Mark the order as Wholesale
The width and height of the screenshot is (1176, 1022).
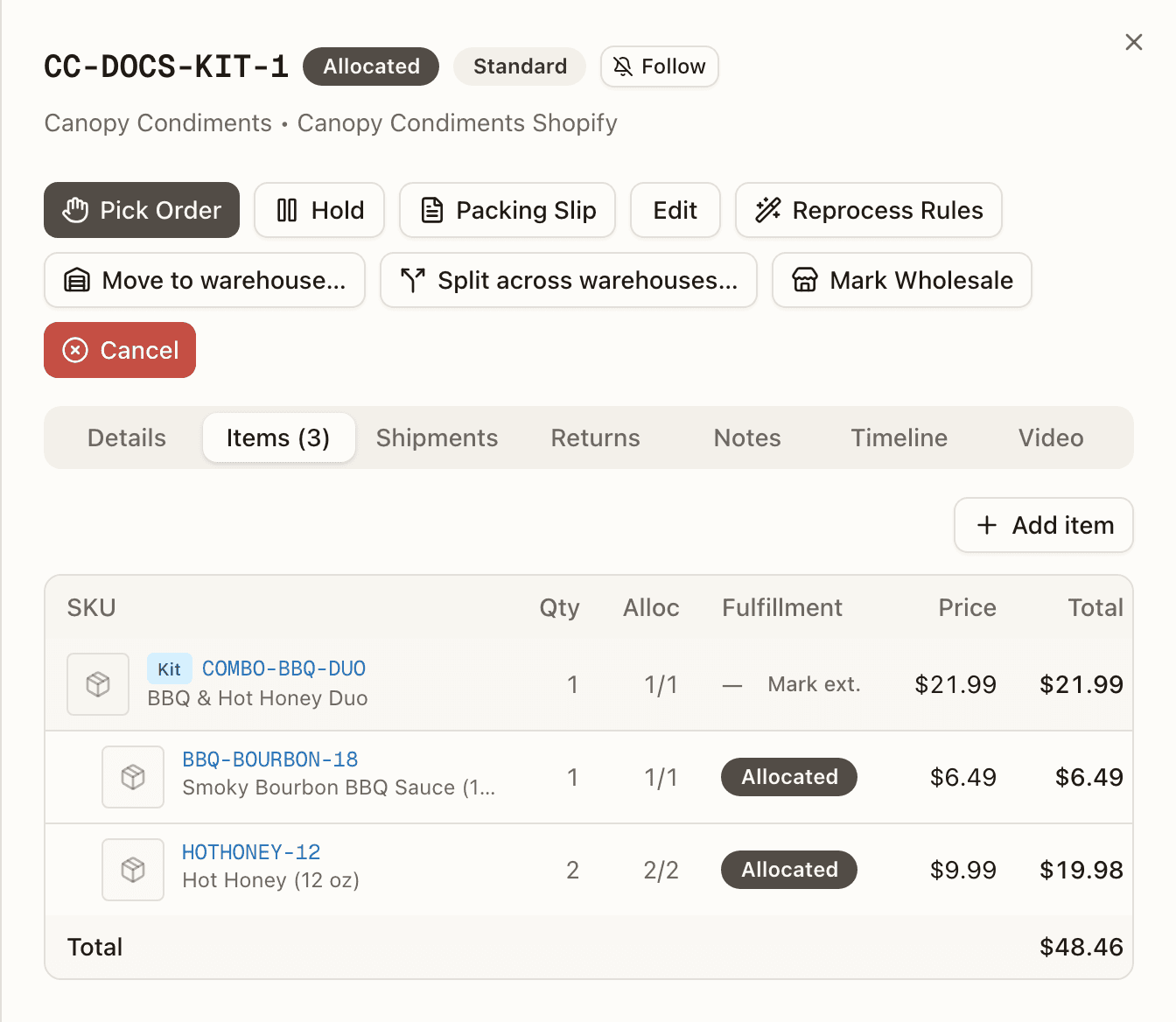coord(902,280)
